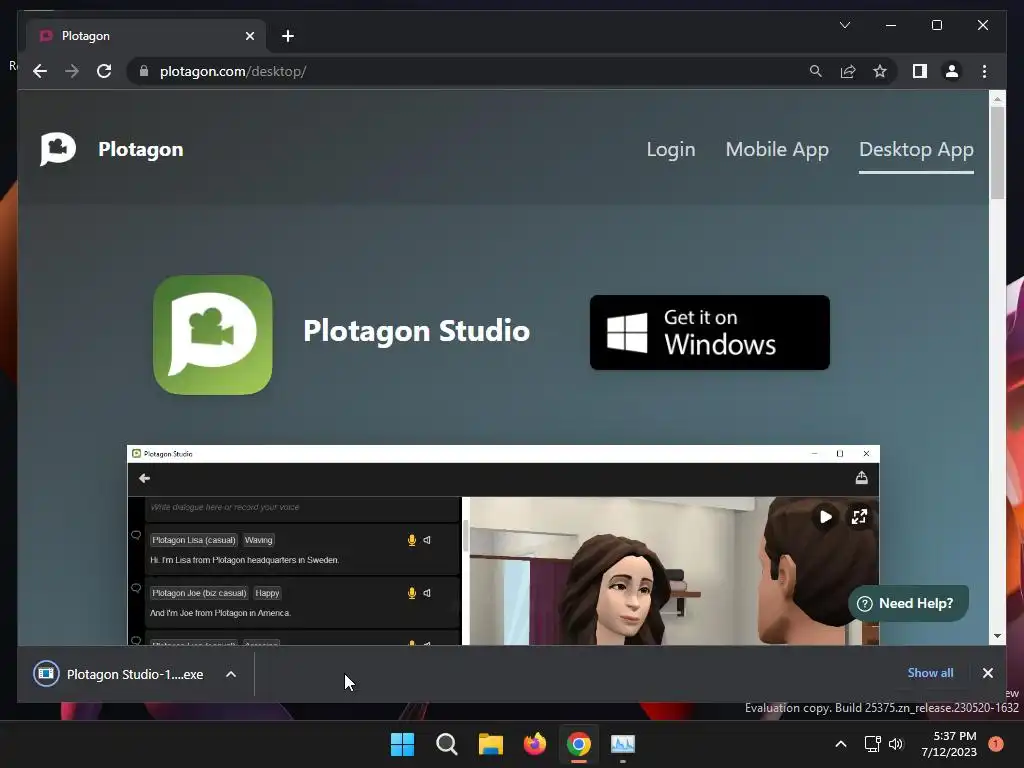
Task: Click the fullscreen icon in preview
Action: (x=859, y=517)
